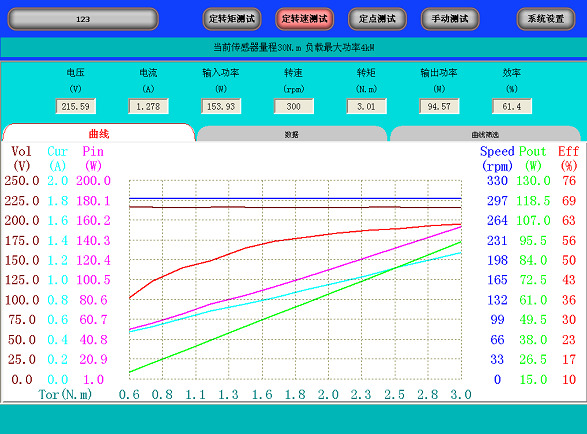Click the voltage value field 215.59
The image size is (587, 434).
pyautogui.click(x=76, y=106)
